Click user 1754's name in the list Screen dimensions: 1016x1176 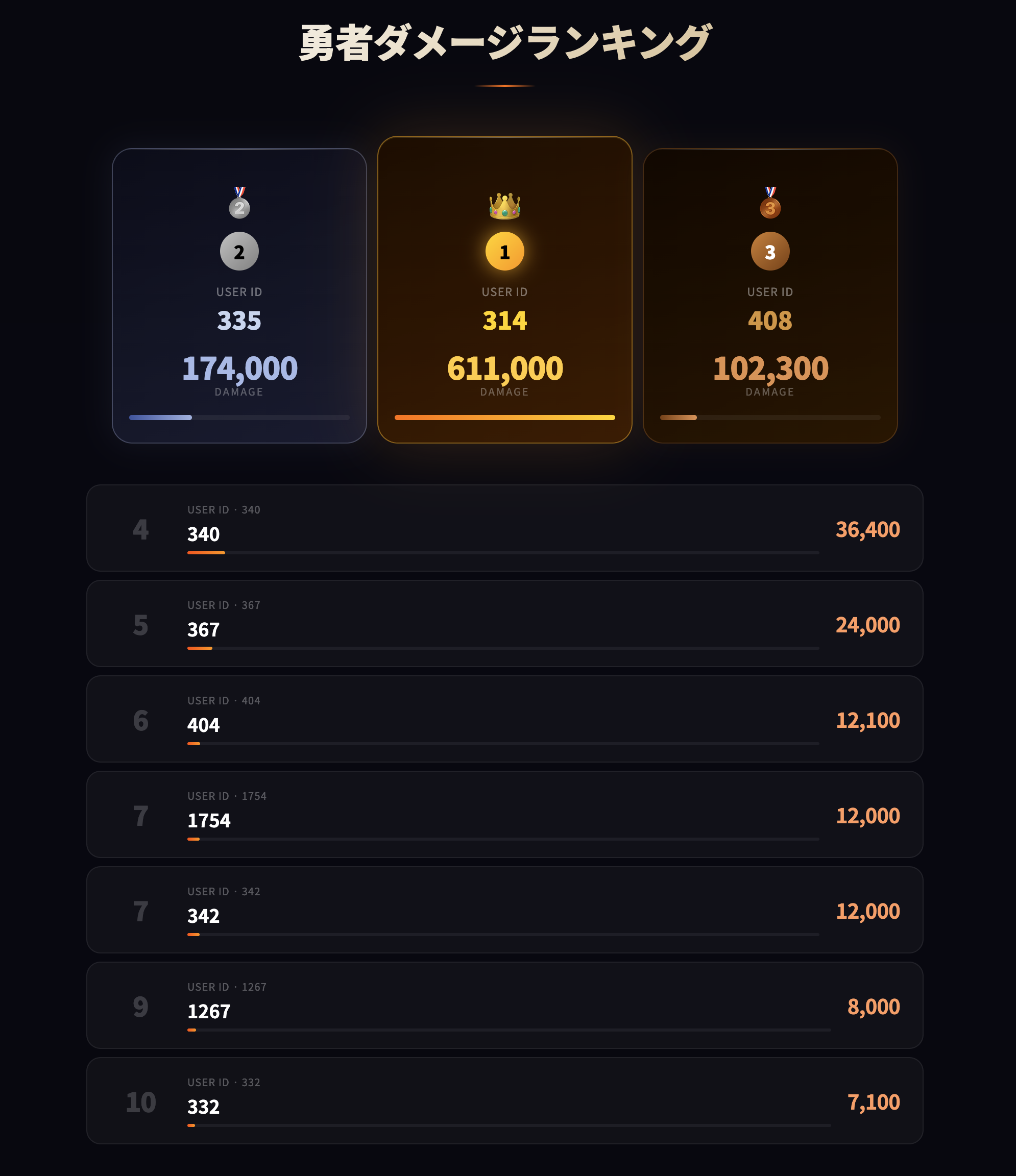point(209,821)
